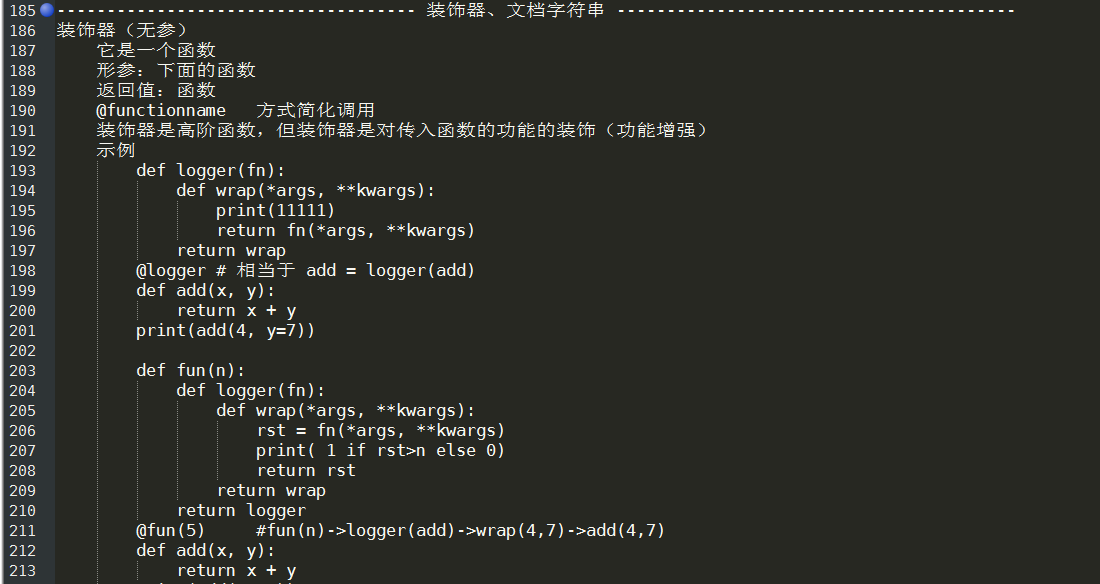Click the '示例' label on line 192
Viewport: 1100px width, 584px height.
click(x=116, y=150)
